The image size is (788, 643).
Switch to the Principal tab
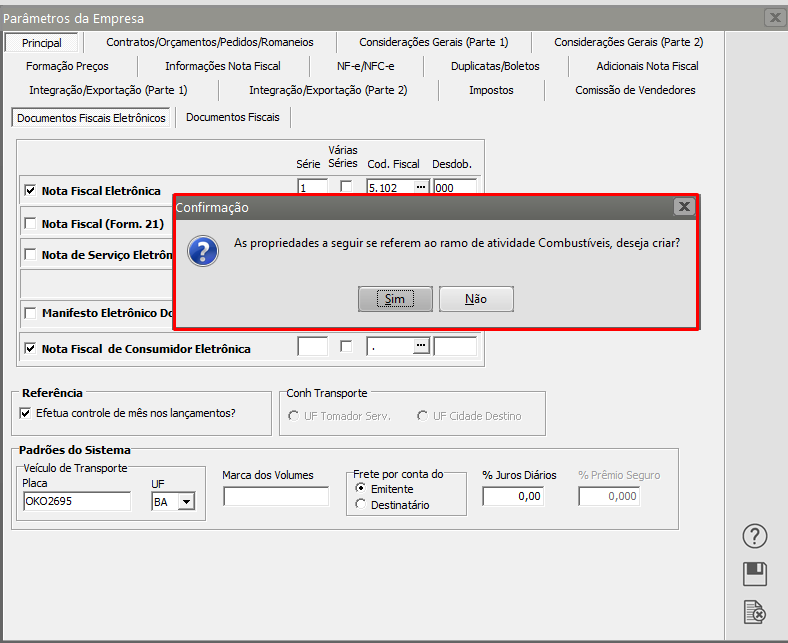pos(42,43)
